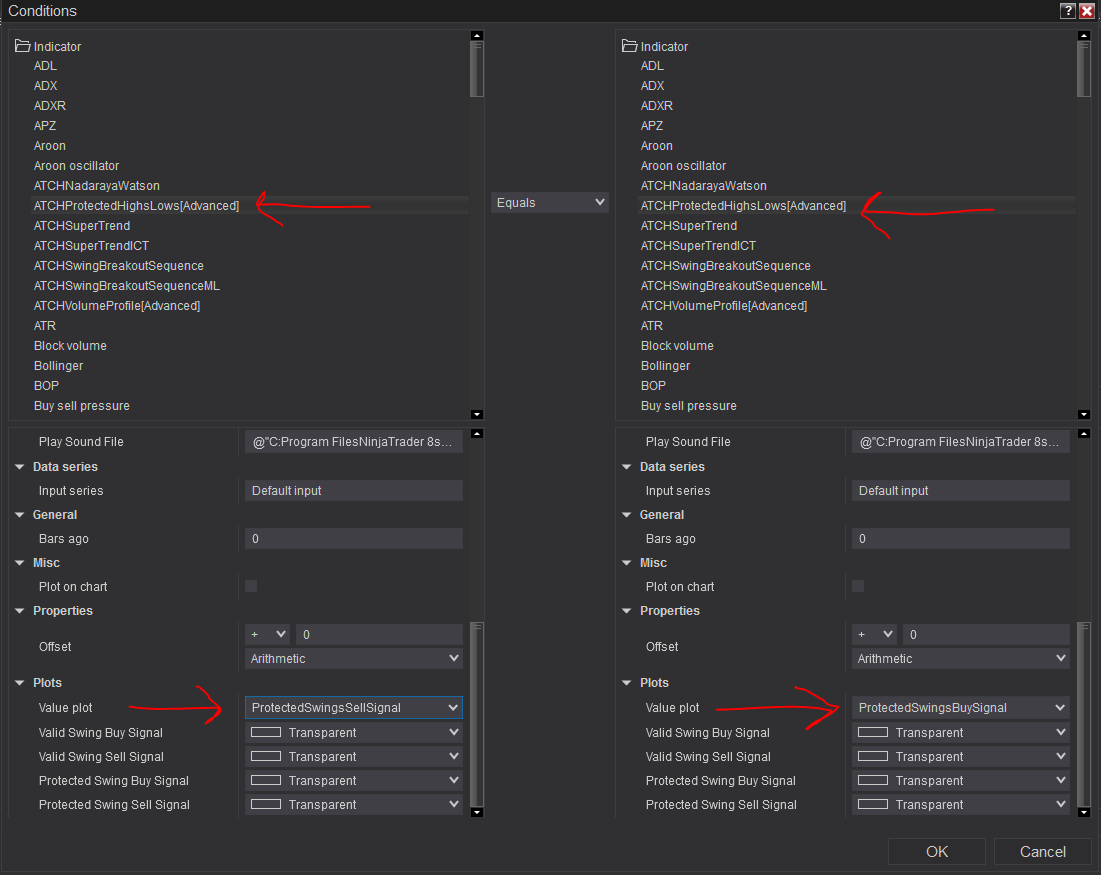
Task: Select ATCHProtectedHighsLows[Advanced] in left list
Action: [136, 206]
